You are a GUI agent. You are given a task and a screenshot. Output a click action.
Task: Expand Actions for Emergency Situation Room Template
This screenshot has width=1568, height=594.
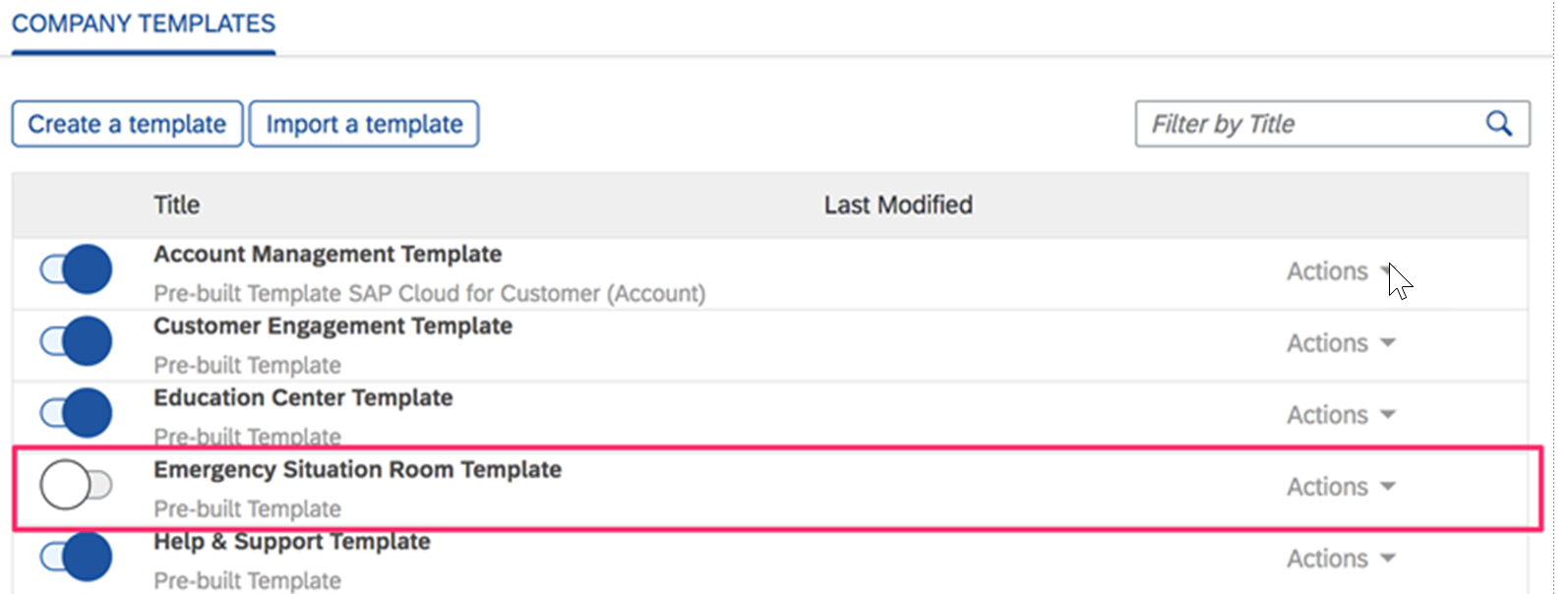[1341, 487]
